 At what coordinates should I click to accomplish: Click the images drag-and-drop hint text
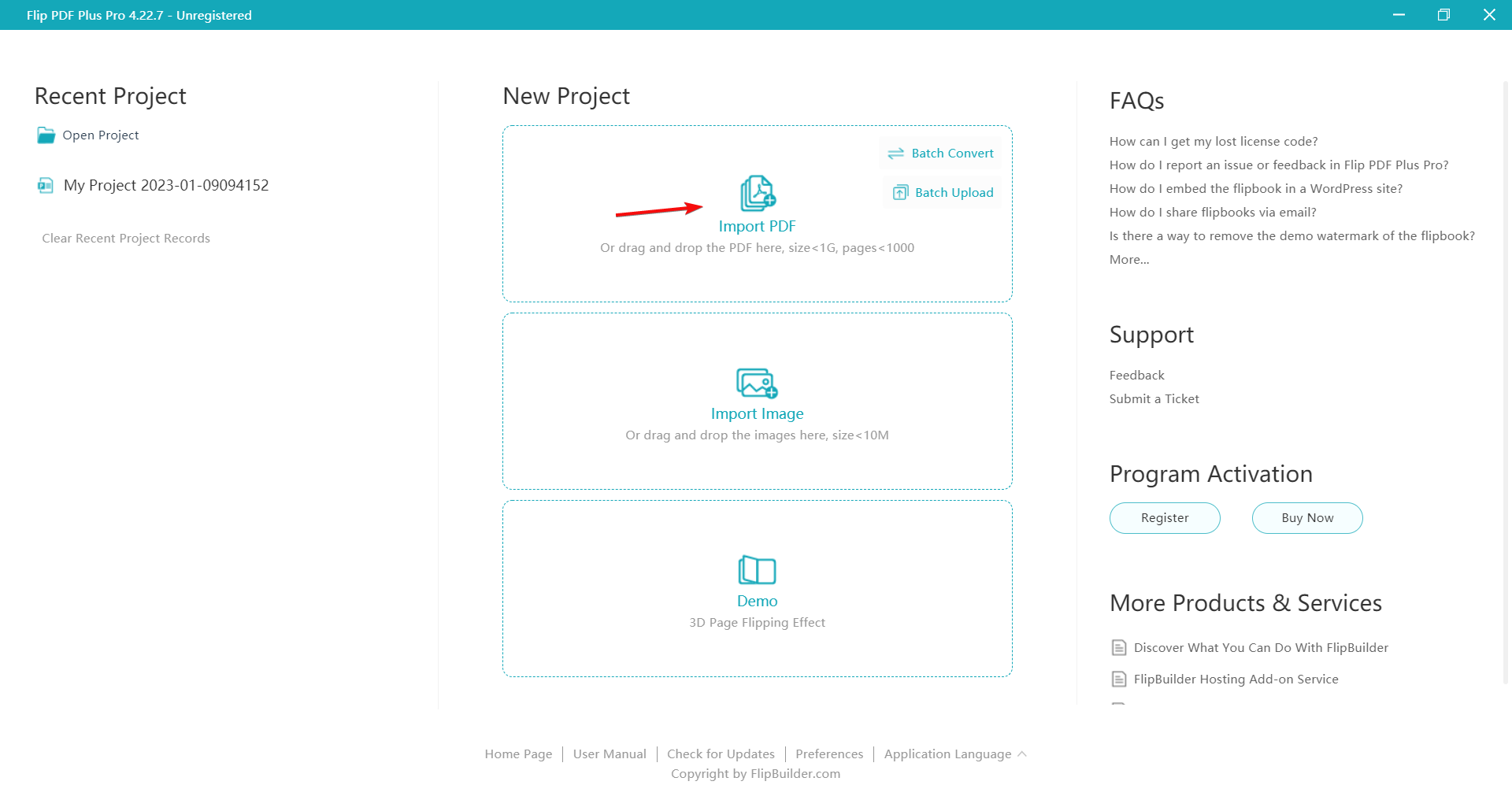pyautogui.click(x=757, y=435)
